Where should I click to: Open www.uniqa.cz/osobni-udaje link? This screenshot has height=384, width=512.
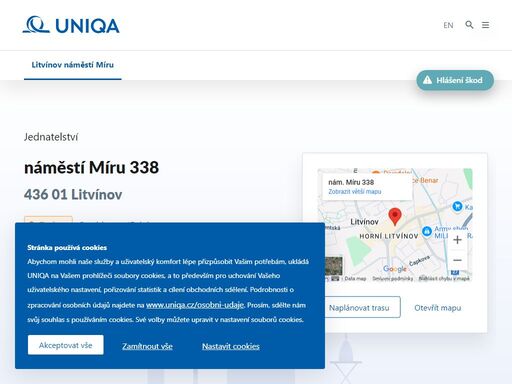[195, 305]
